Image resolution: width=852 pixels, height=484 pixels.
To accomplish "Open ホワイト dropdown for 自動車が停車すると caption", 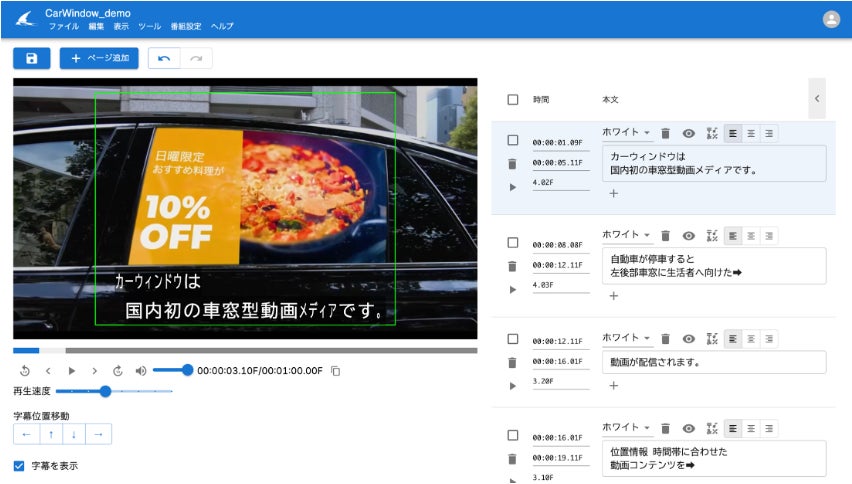I will coord(626,235).
